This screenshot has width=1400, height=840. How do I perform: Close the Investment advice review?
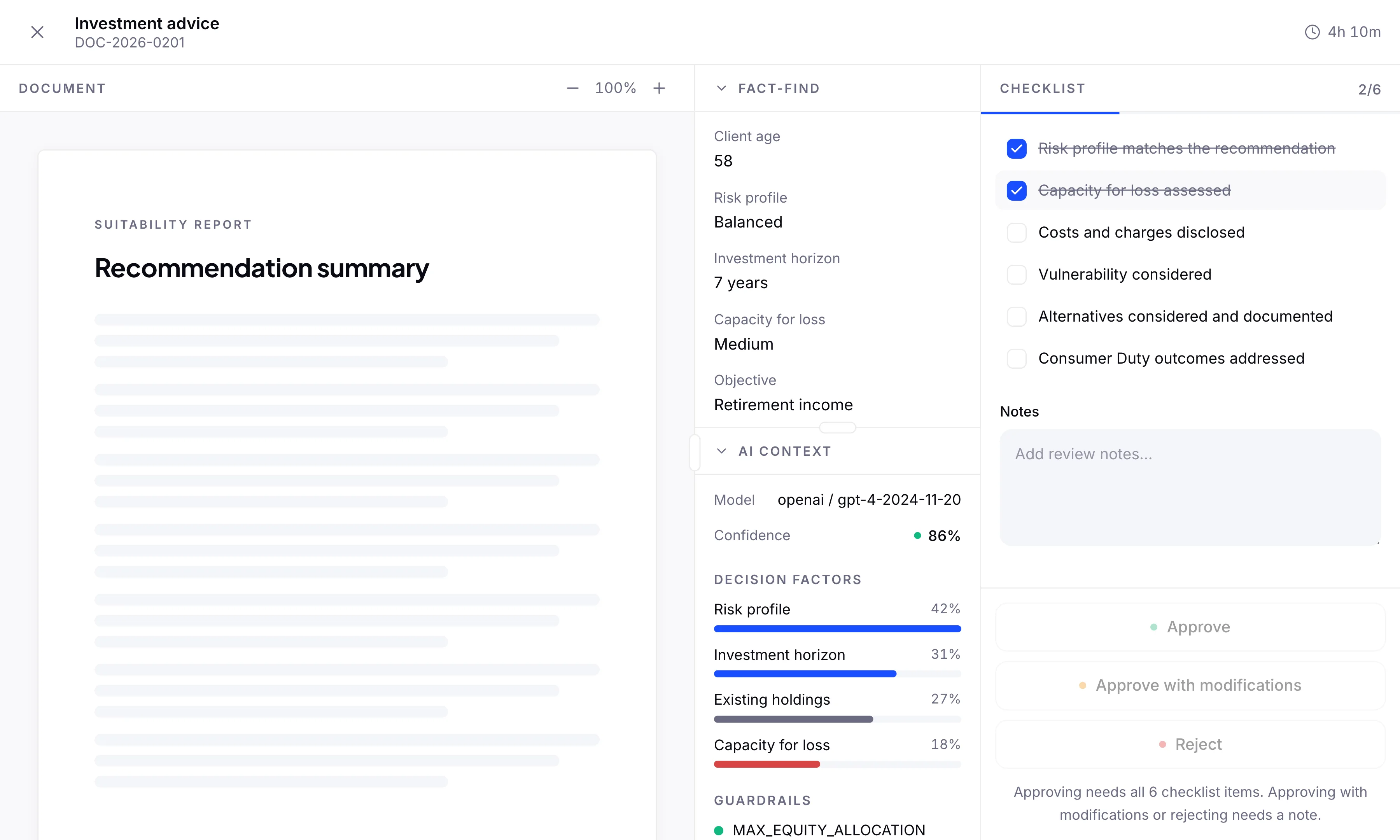(x=37, y=32)
